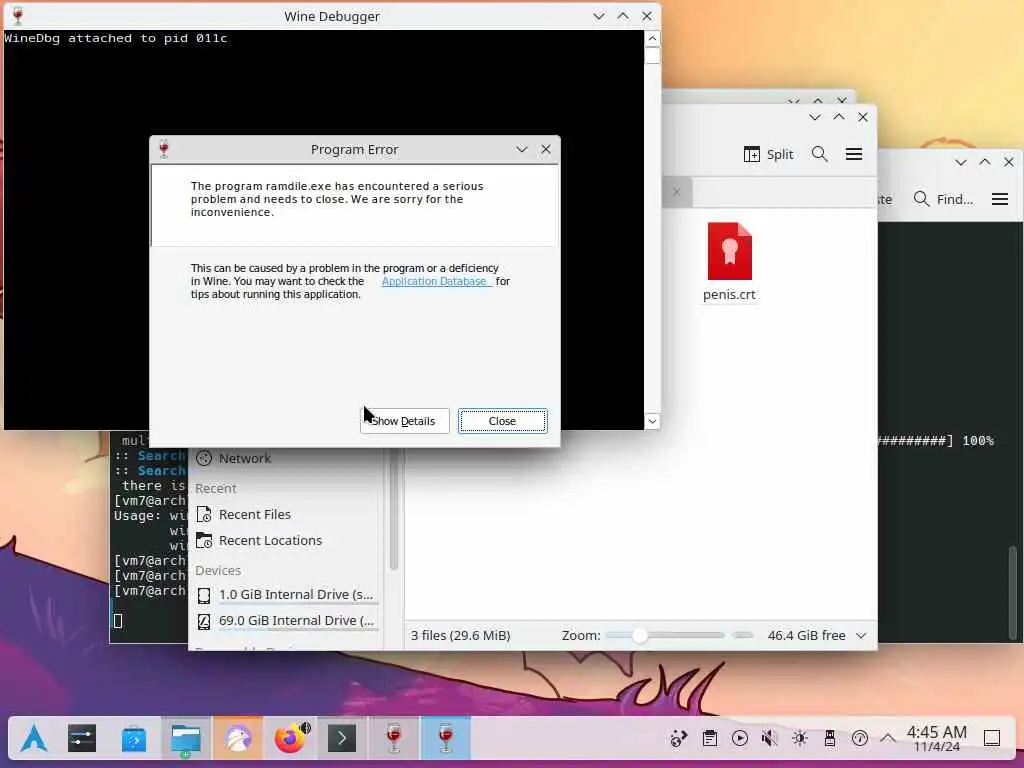
Task: Open the brightness tray icon
Action: [x=799, y=739]
